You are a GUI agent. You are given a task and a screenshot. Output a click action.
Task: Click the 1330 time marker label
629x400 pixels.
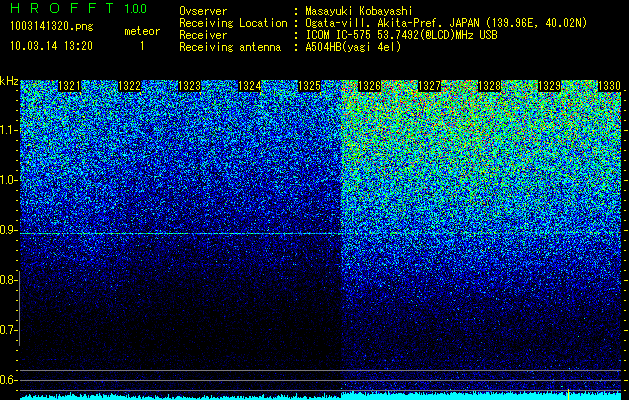tap(609, 86)
